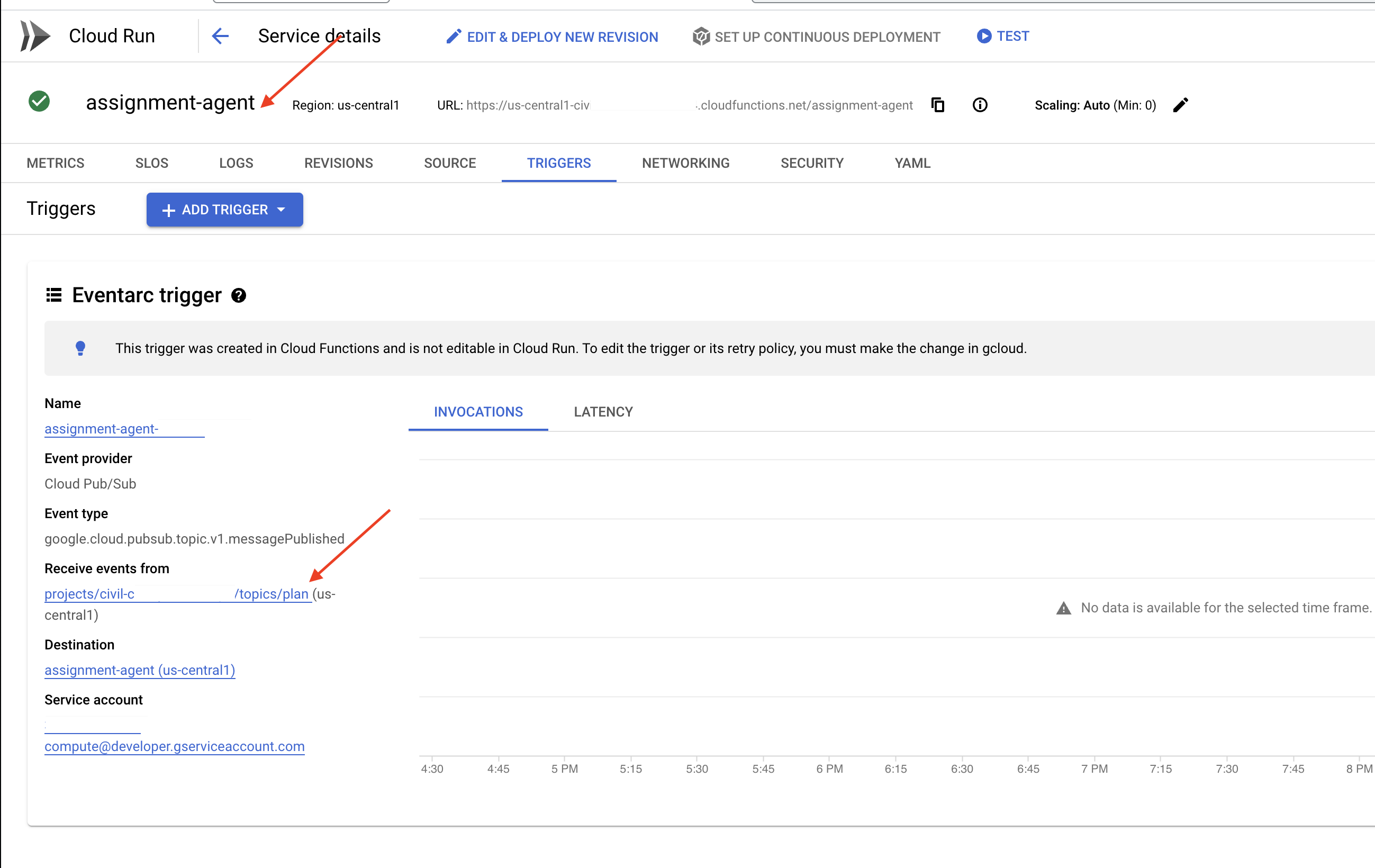Switch to the LOGS tab
This screenshot has width=1375, height=868.
coord(236,162)
